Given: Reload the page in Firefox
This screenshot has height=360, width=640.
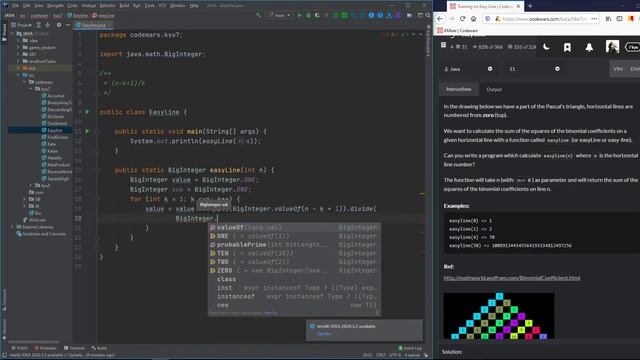Looking at the screenshot, I should point(462,19).
